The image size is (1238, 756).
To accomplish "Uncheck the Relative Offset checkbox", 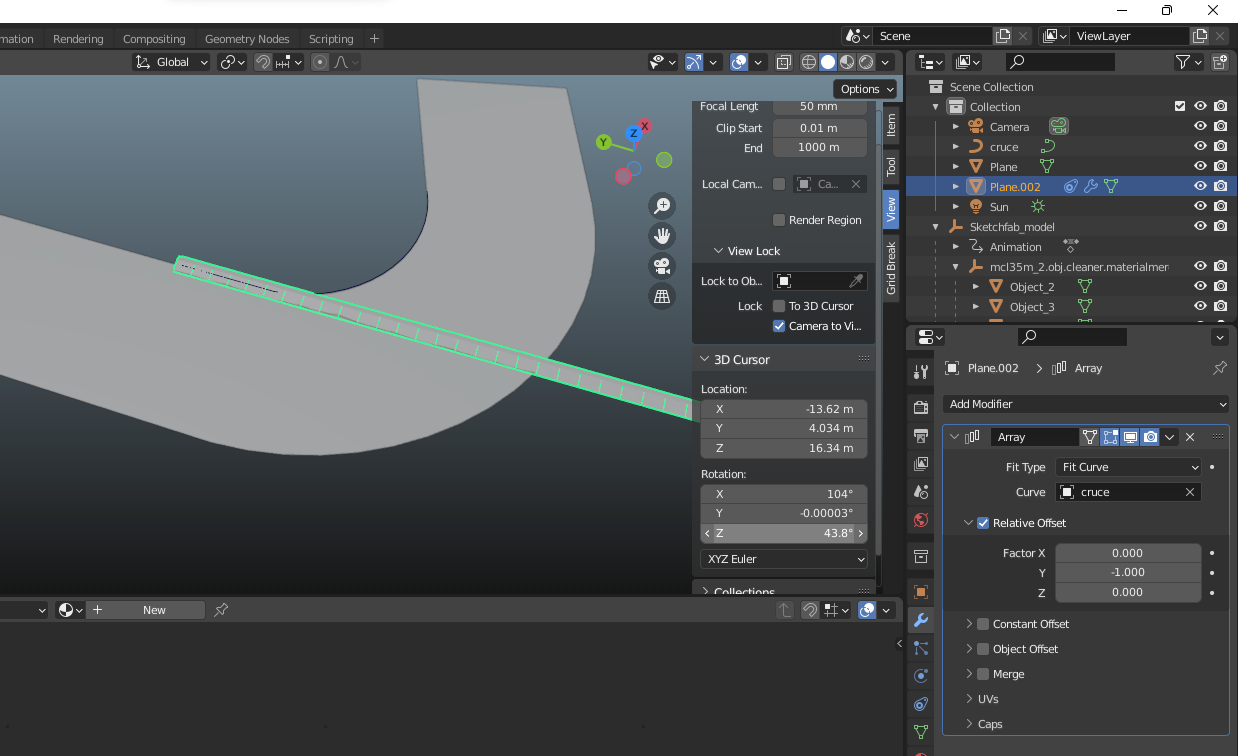I will [983, 523].
